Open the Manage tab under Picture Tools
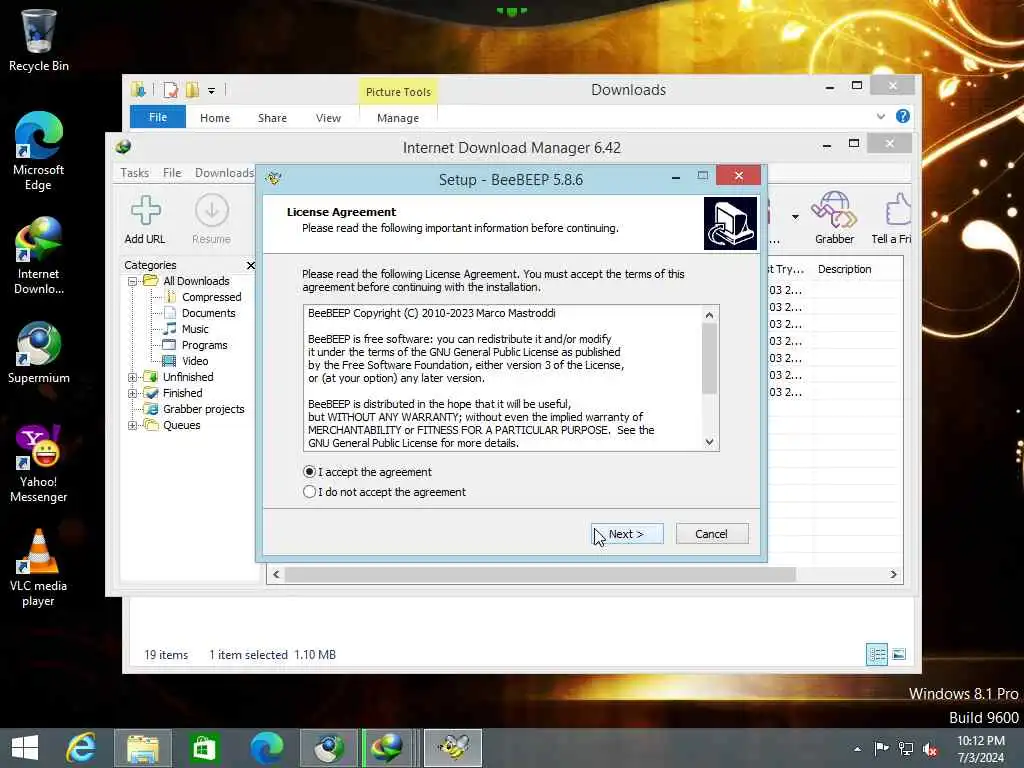1024x768 pixels. [x=398, y=118]
